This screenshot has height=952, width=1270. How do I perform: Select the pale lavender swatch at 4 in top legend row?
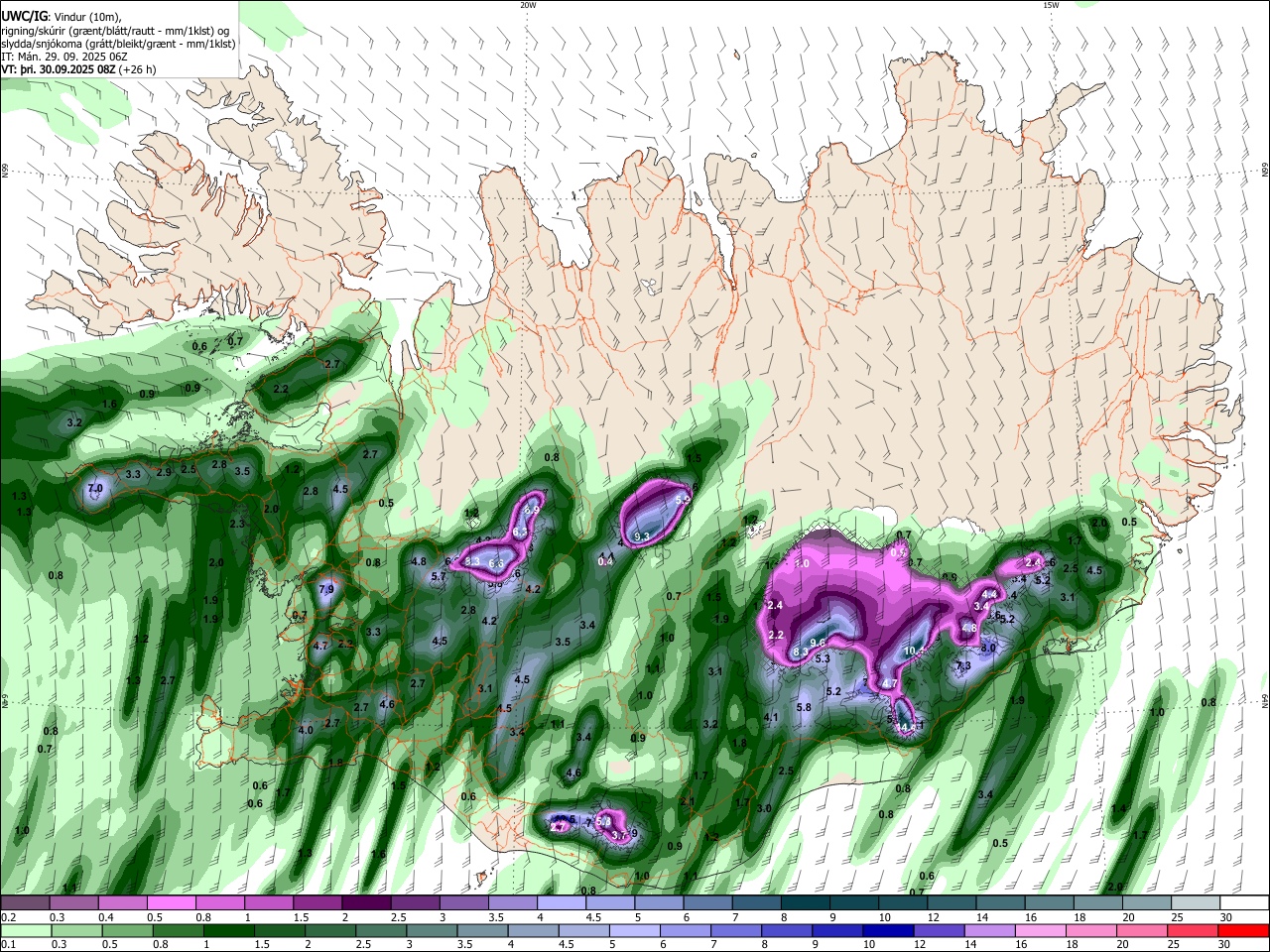pos(562,903)
